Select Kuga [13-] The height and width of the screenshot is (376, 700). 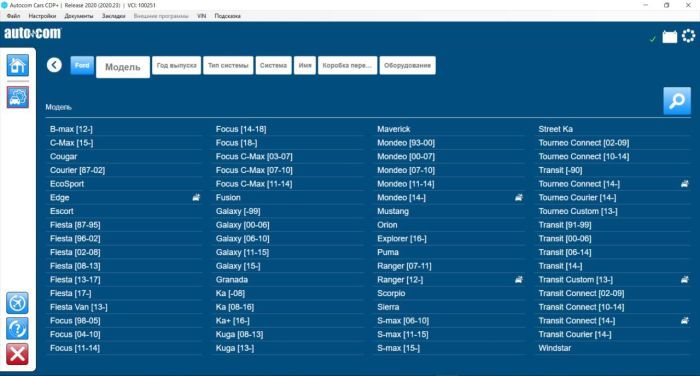(235, 348)
